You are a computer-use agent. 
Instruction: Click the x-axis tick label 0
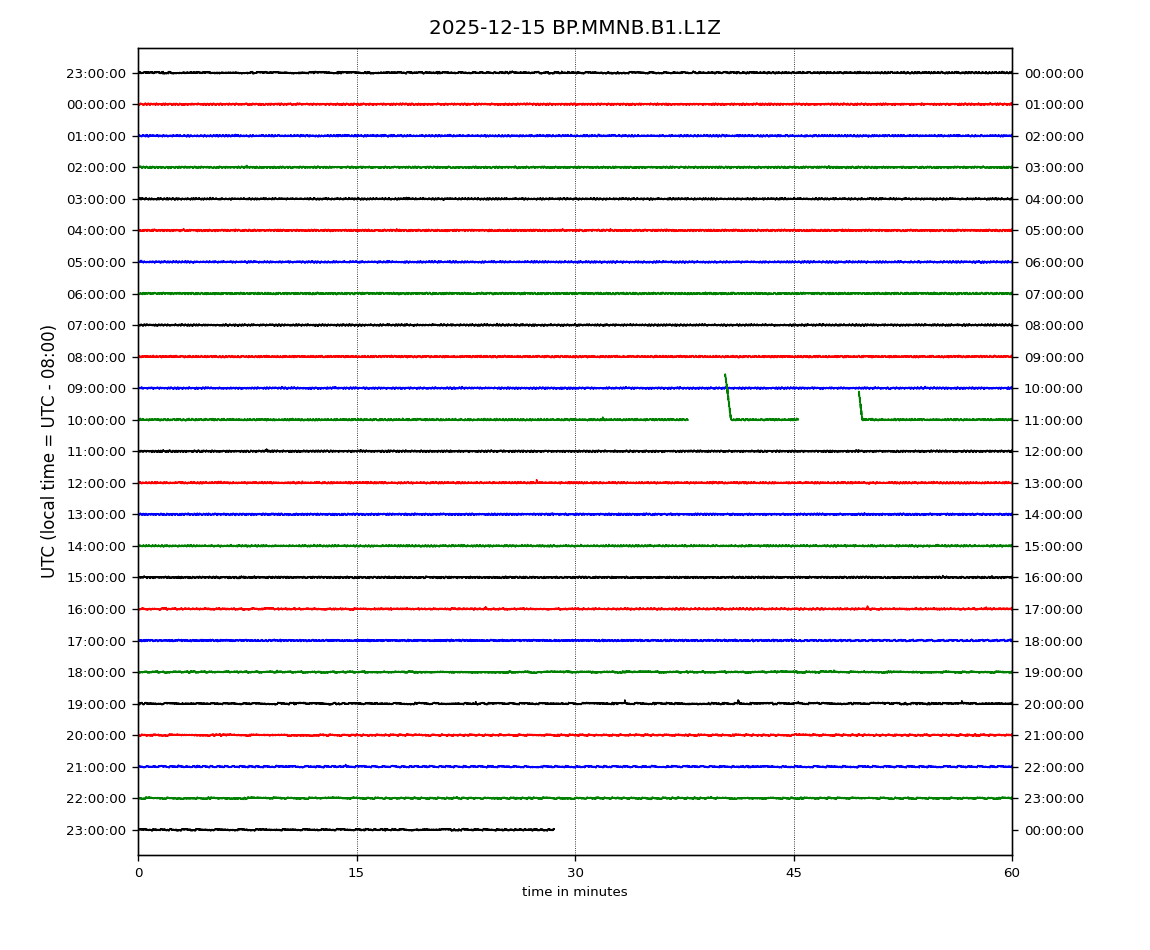[x=138, y=873]
